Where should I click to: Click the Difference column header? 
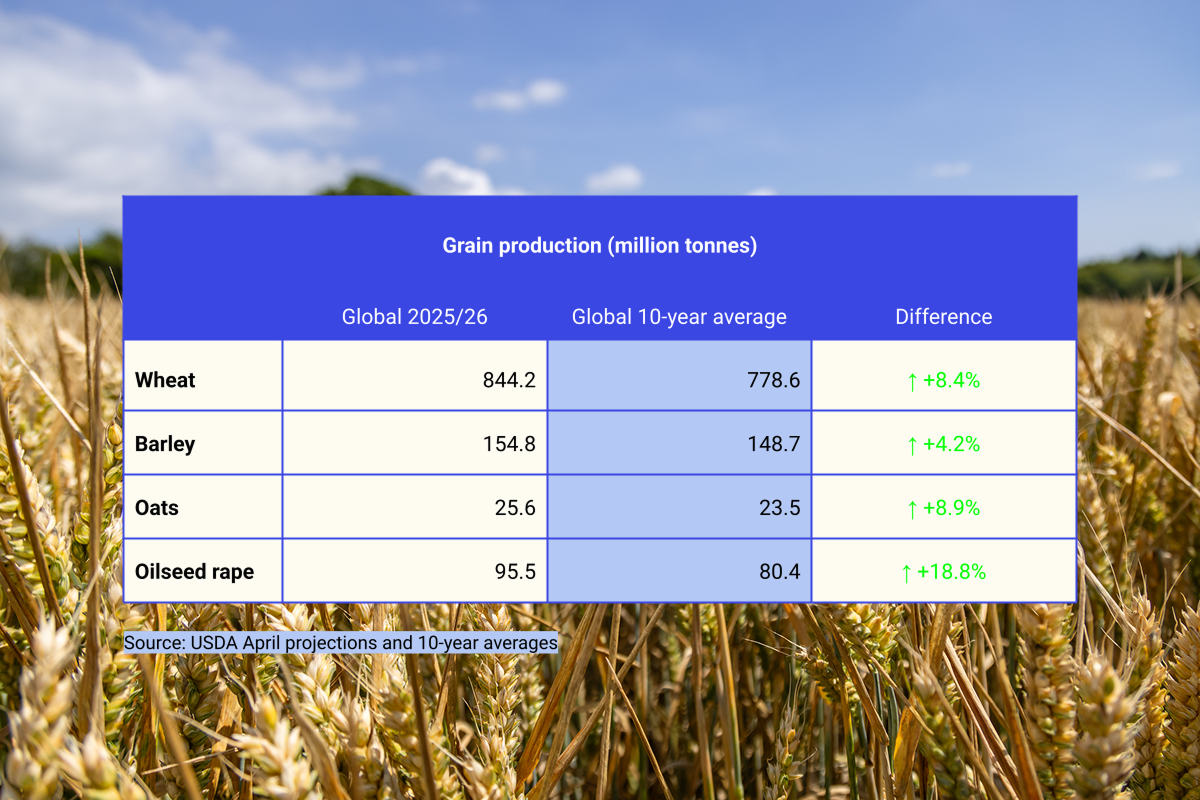(943, 316)
